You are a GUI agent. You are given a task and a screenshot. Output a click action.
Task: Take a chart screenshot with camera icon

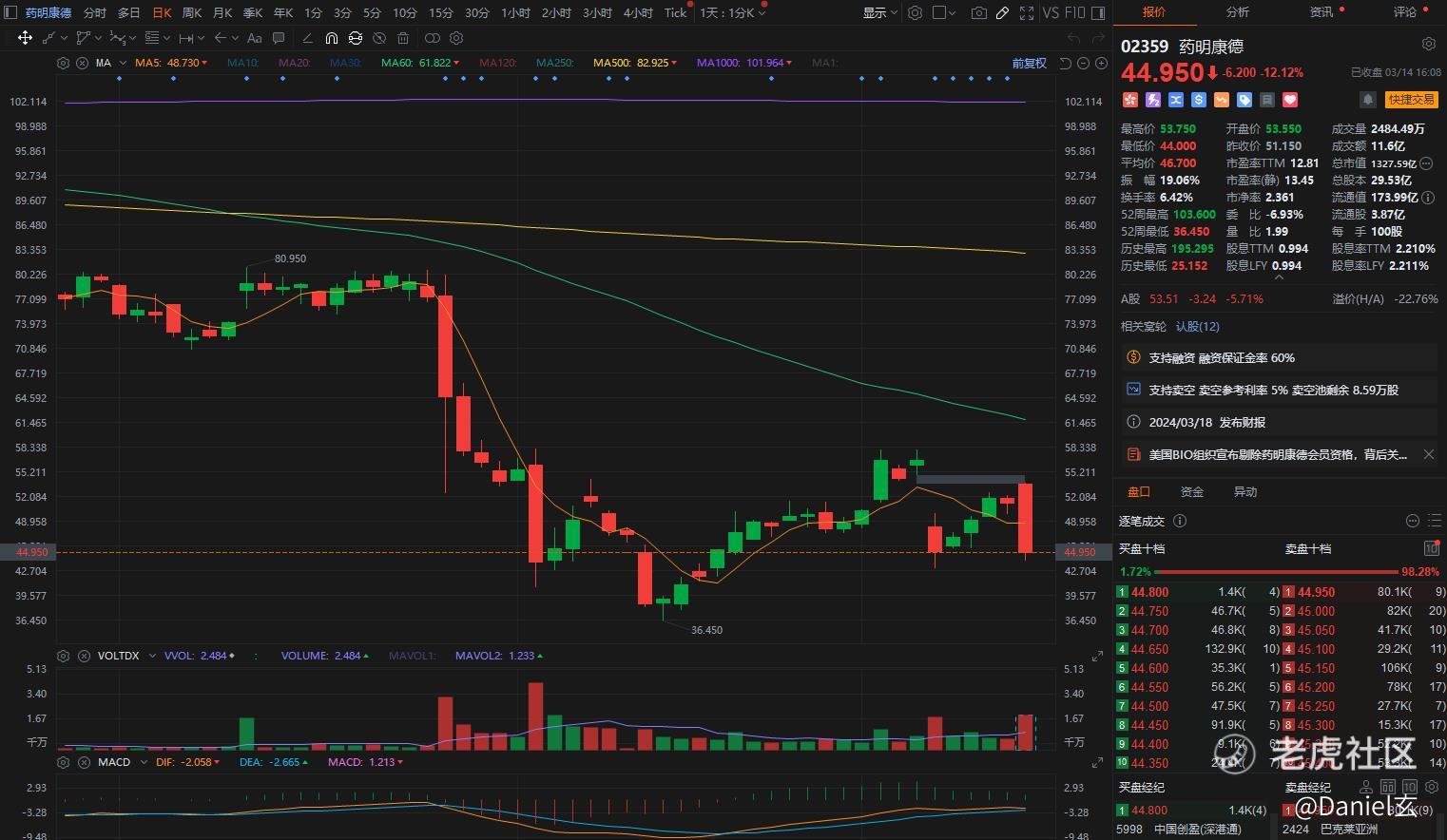tap(979, 12)
